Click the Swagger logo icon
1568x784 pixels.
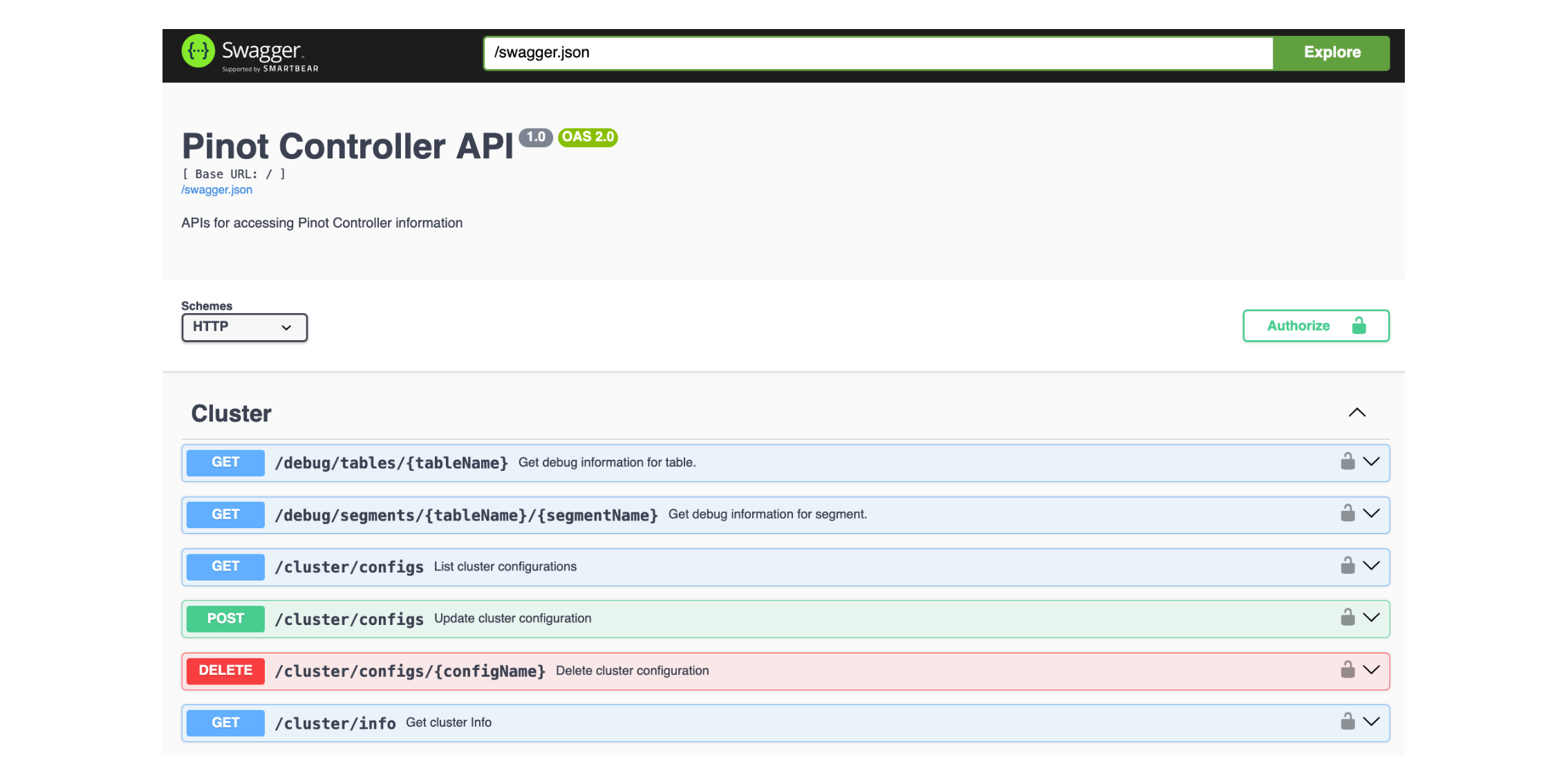point(198,51)
